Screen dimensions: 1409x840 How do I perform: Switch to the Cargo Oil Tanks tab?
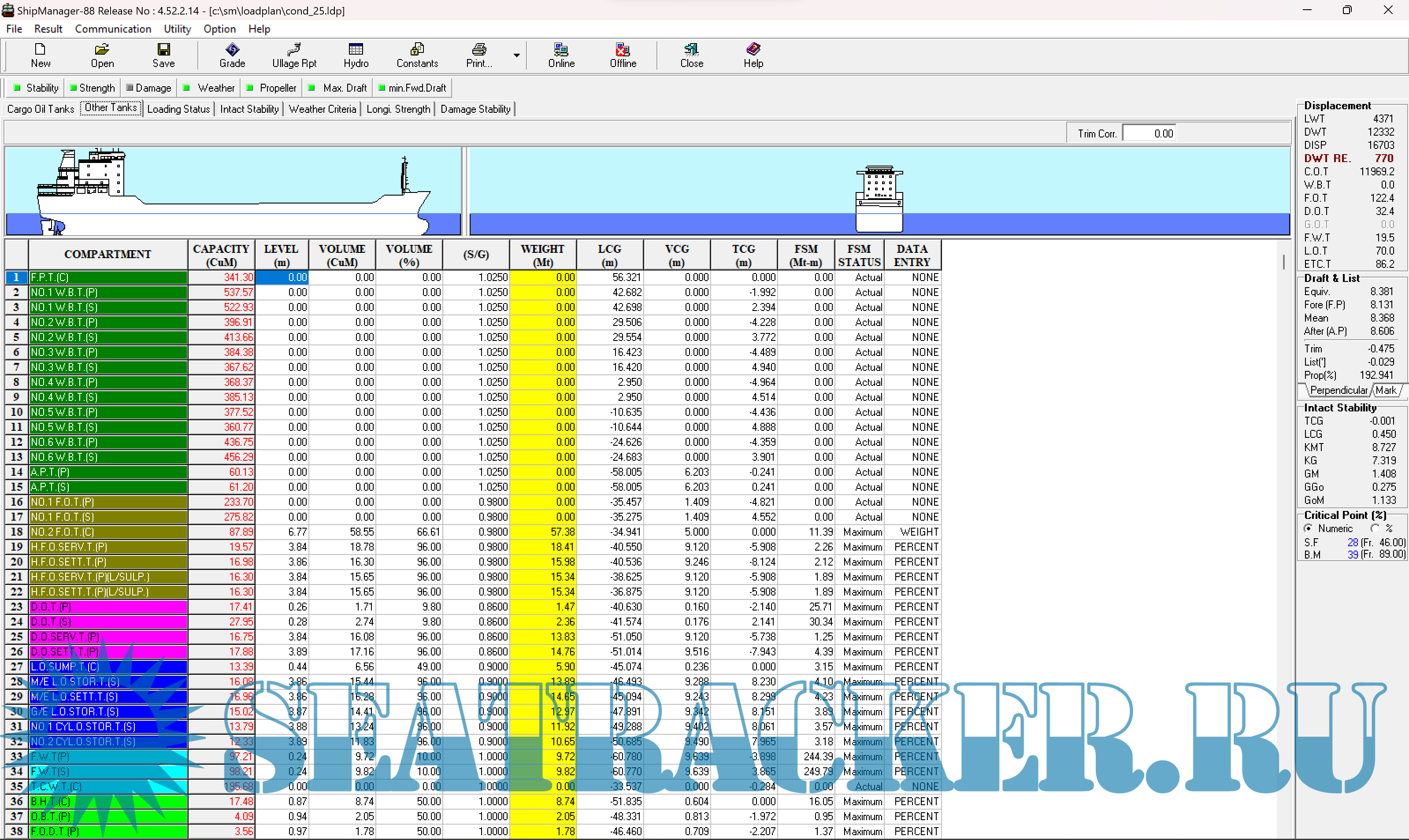(40, 109)
